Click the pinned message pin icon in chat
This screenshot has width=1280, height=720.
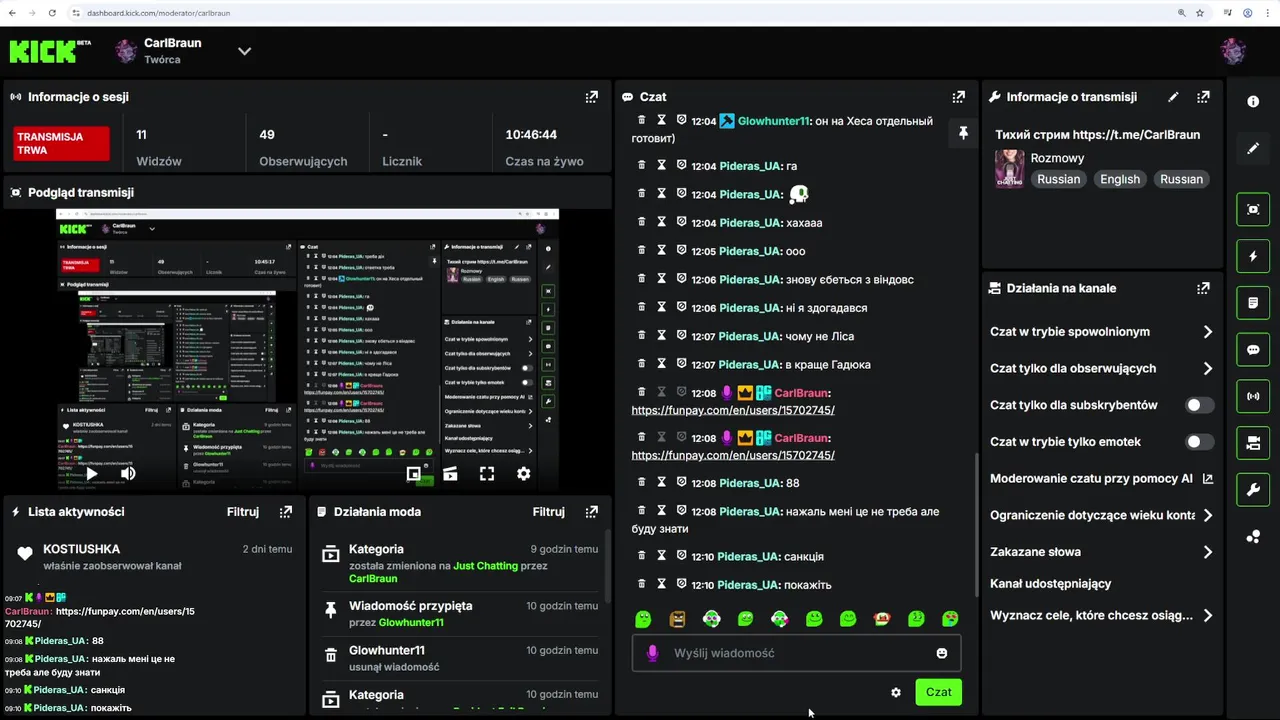963,133
